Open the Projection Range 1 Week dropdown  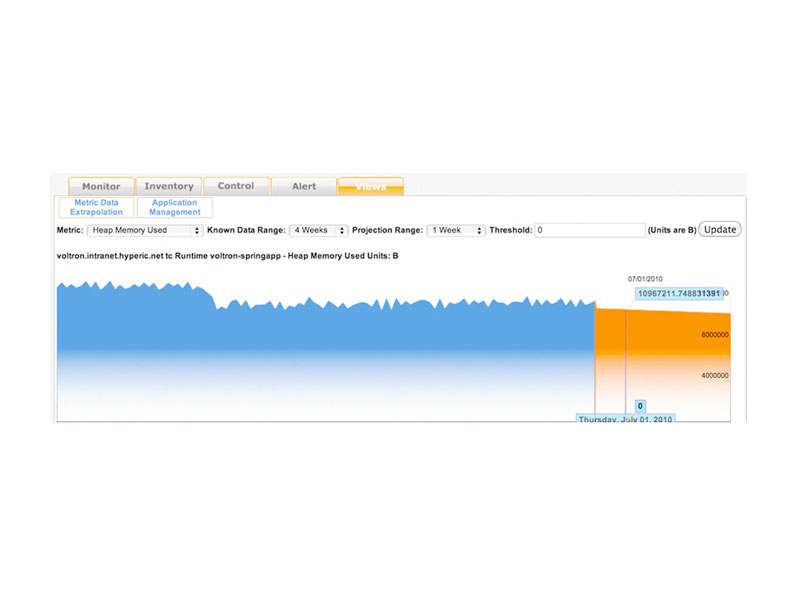coord(456,231)
